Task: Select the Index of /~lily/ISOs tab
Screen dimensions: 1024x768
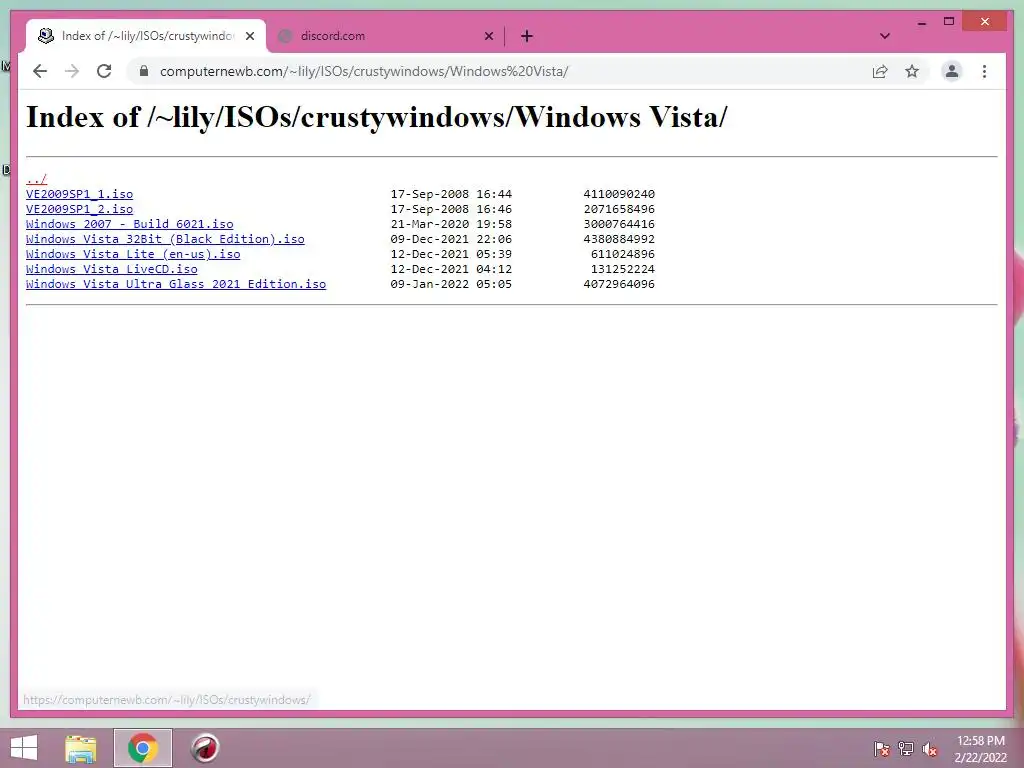Action: tap(146, 36)
